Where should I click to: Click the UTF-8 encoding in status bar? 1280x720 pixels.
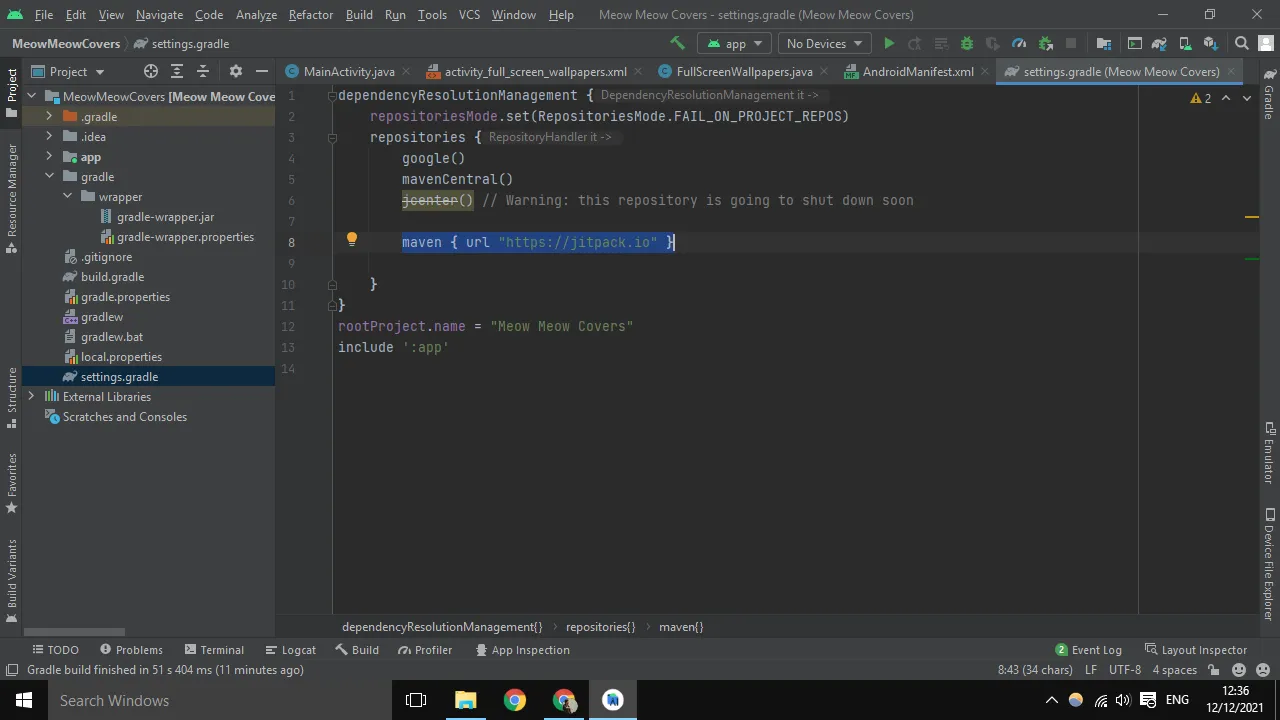pos(1125,670)
